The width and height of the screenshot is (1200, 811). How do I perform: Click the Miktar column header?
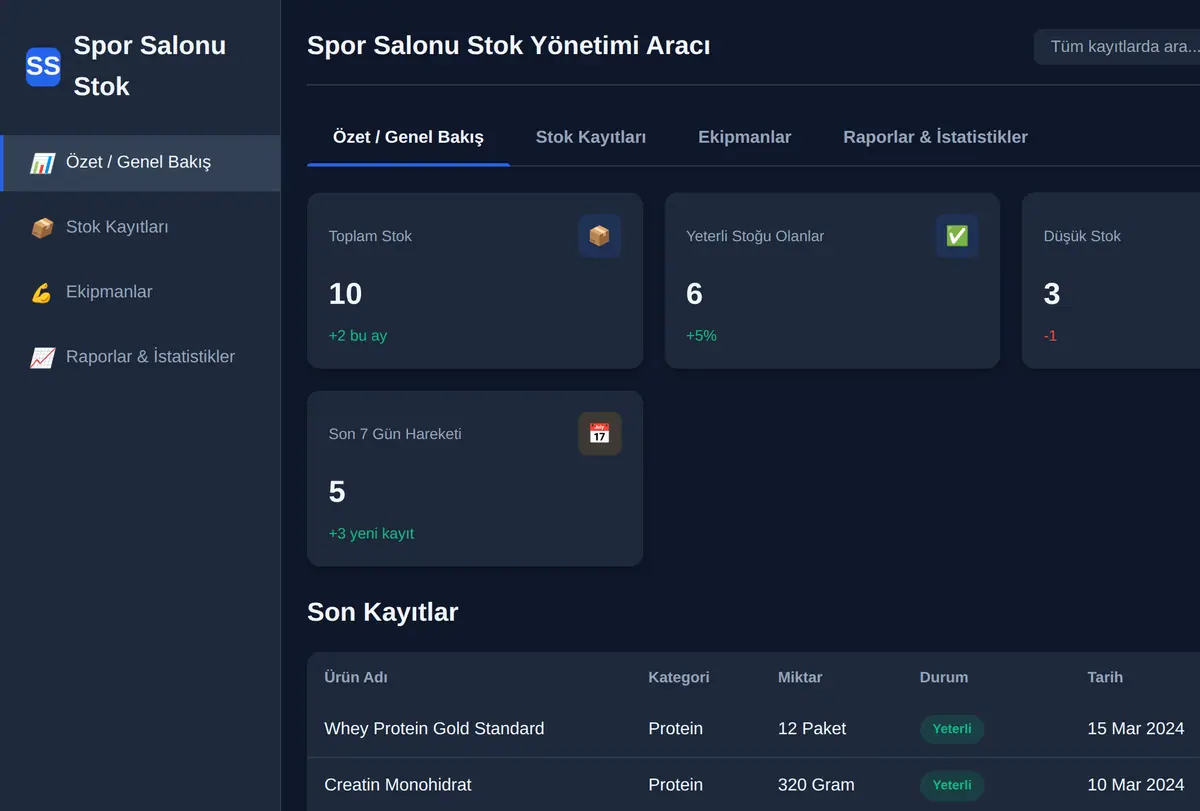(x=800, y=677)
